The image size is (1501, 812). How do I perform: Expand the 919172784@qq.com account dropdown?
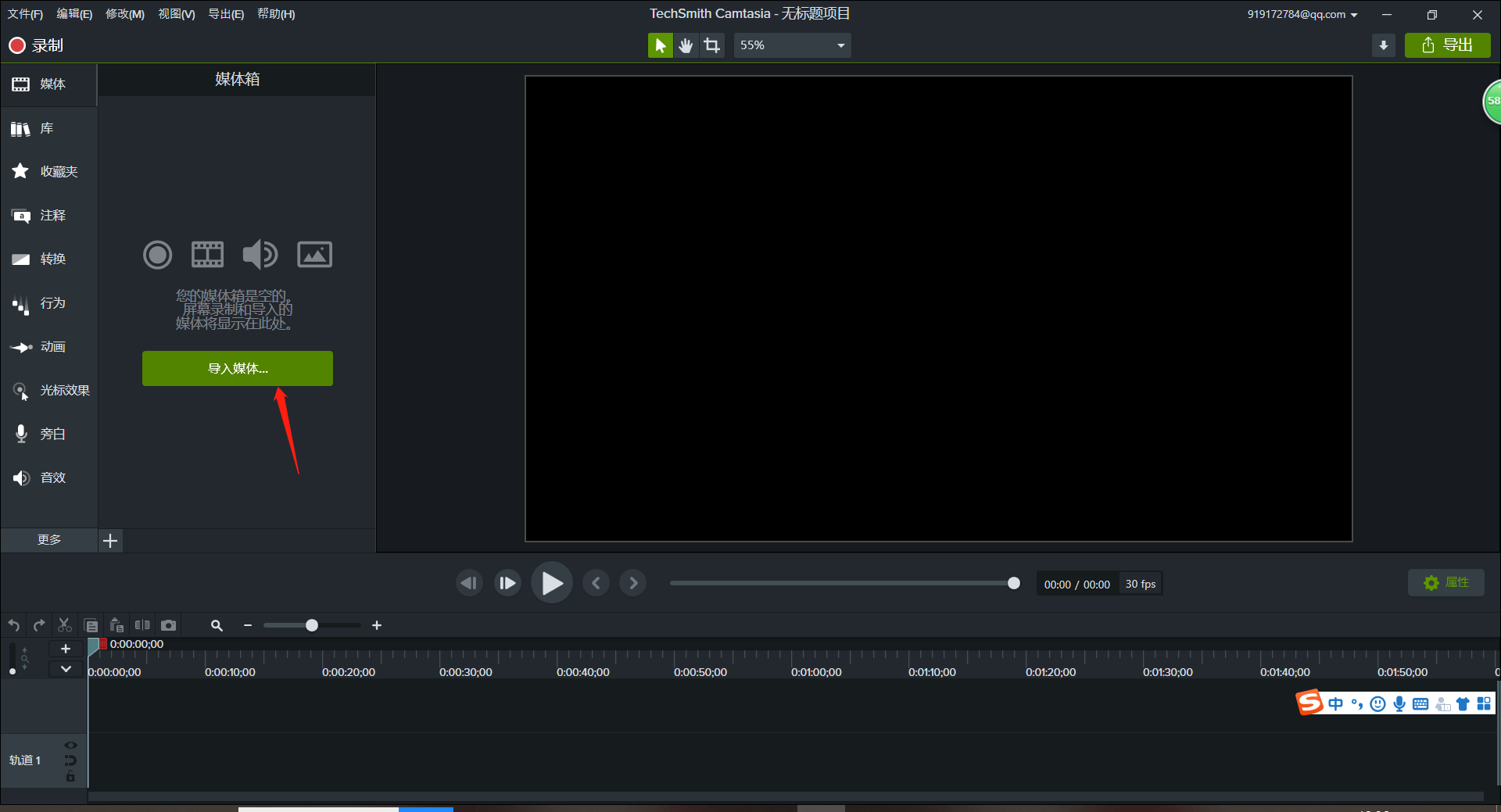click(1302, 14)
